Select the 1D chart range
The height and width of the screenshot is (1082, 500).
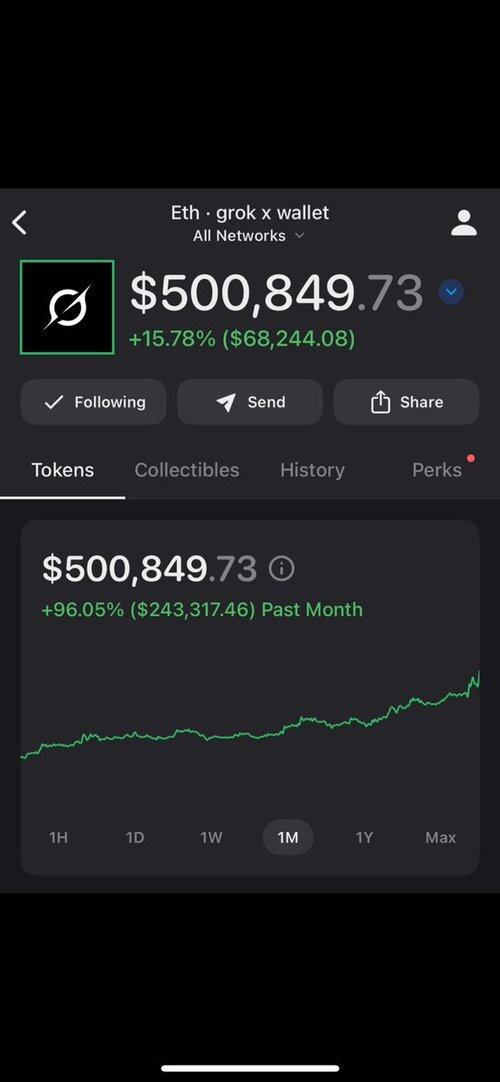[x=134, y=837]
